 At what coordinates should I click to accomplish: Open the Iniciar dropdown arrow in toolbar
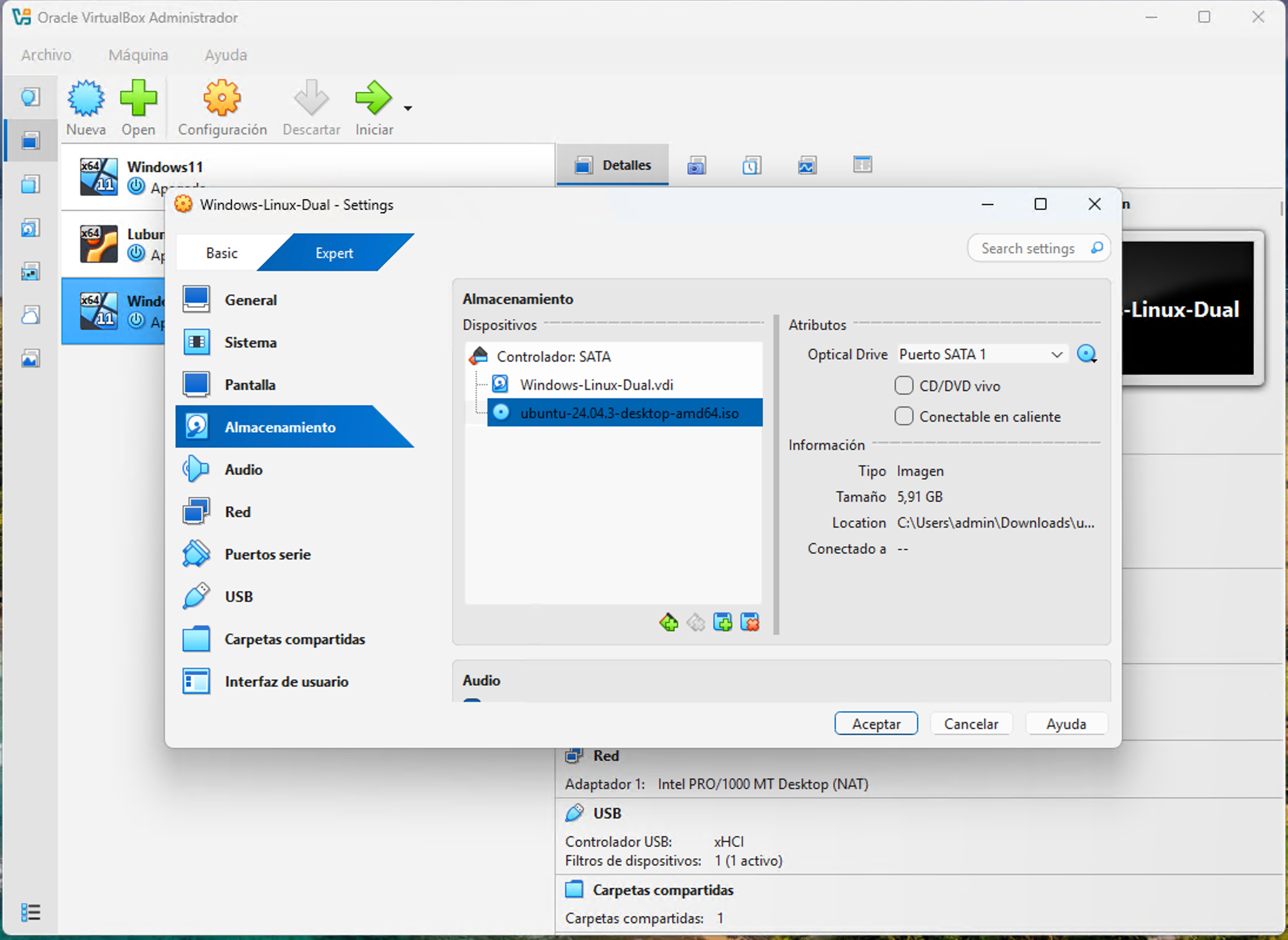[408, 108]
